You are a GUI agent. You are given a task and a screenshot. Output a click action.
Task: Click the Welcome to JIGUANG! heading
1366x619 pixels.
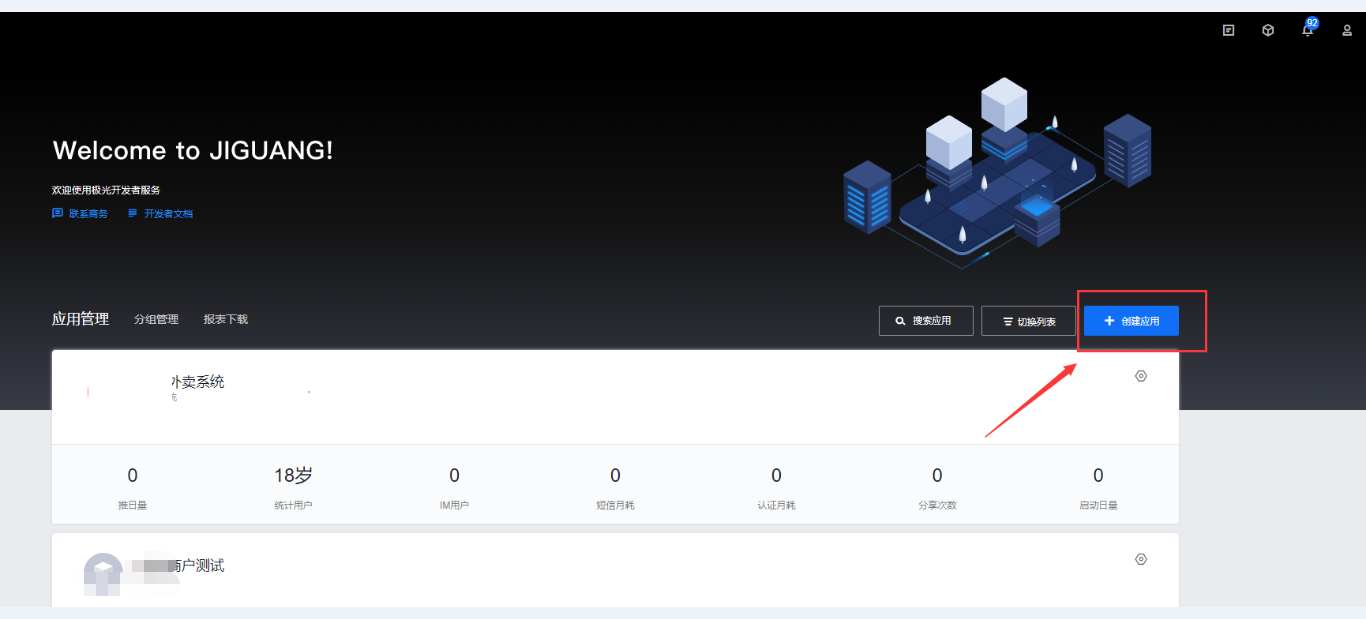click(x=193, y=151)
